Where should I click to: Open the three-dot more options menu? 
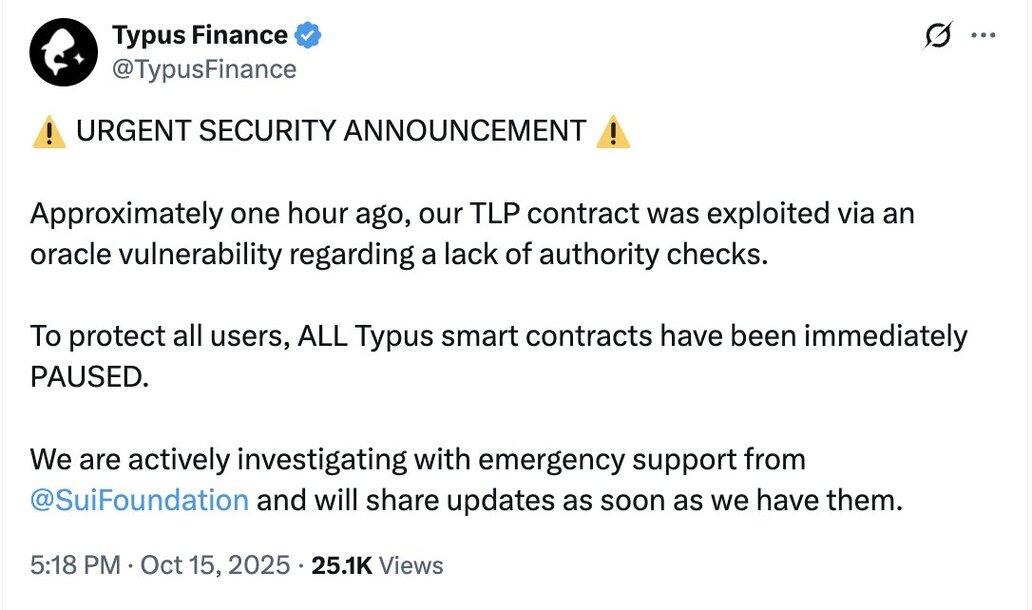coord(984,36)
